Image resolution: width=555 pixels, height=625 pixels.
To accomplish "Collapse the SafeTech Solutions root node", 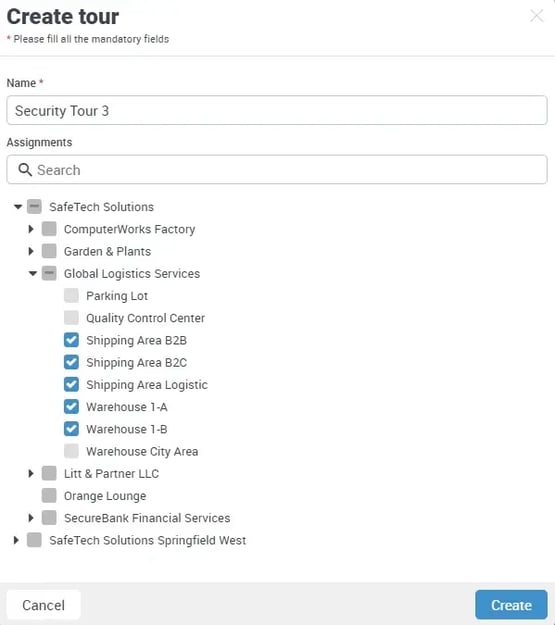I will [18, 206].
